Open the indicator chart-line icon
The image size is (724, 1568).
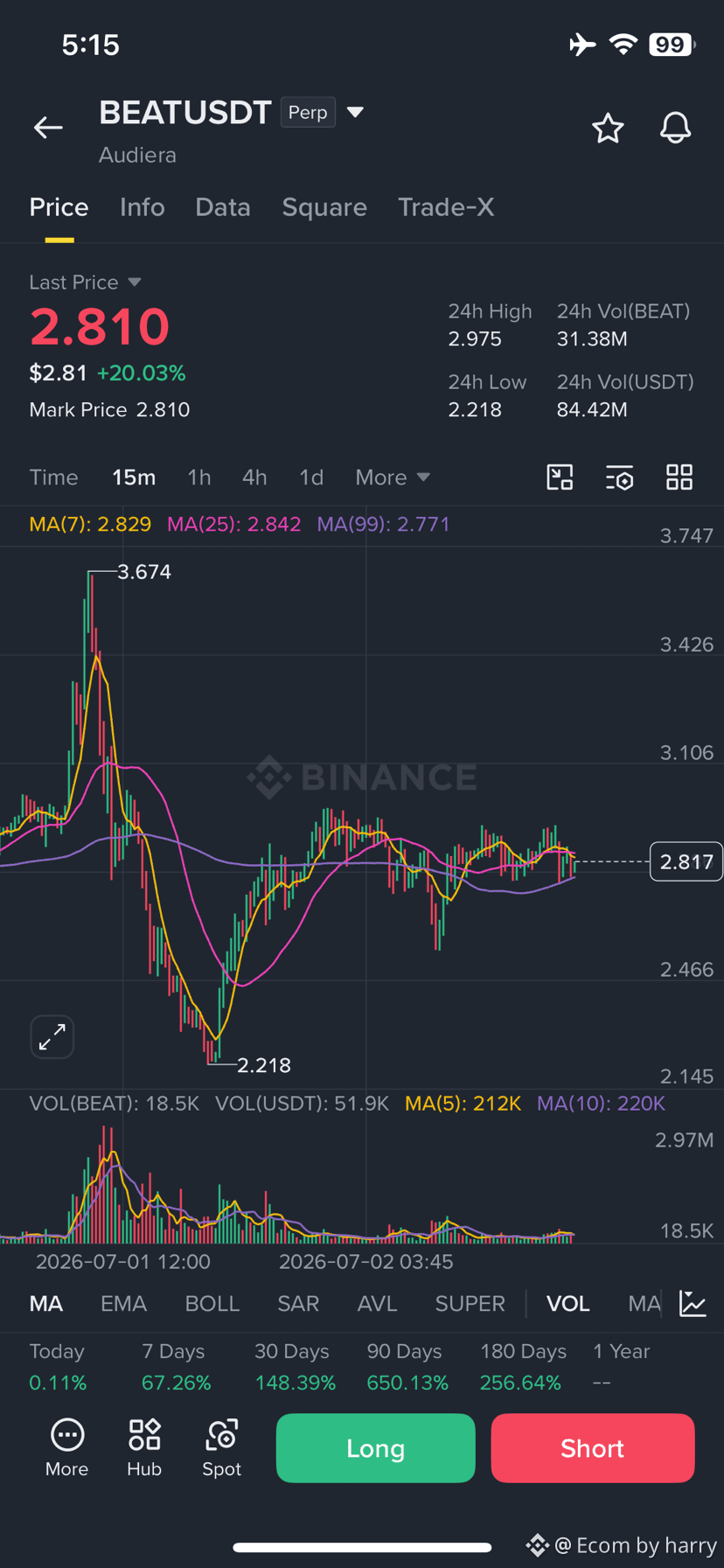point(693,1304)
